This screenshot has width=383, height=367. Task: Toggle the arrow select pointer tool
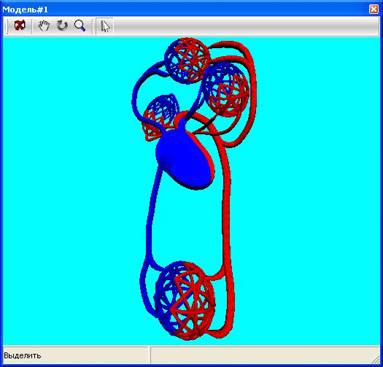point(105,26)
